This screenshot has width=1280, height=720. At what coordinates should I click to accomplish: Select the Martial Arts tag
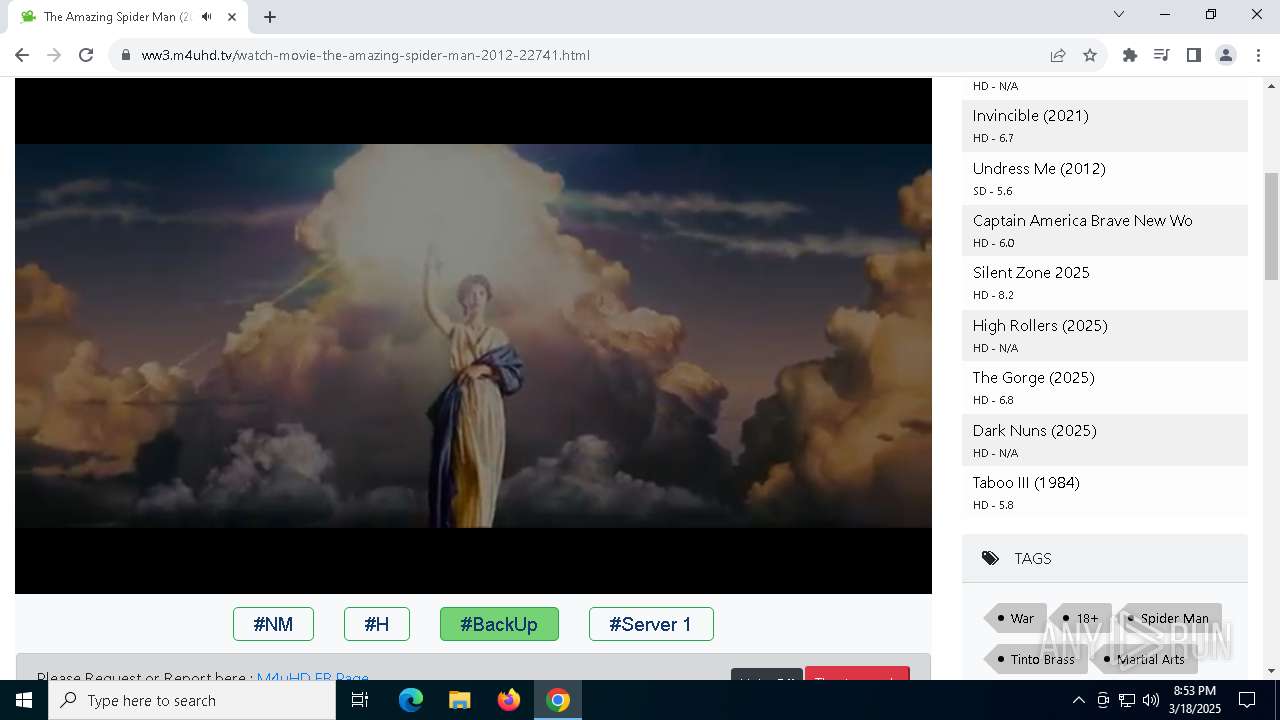[1144, 659]
